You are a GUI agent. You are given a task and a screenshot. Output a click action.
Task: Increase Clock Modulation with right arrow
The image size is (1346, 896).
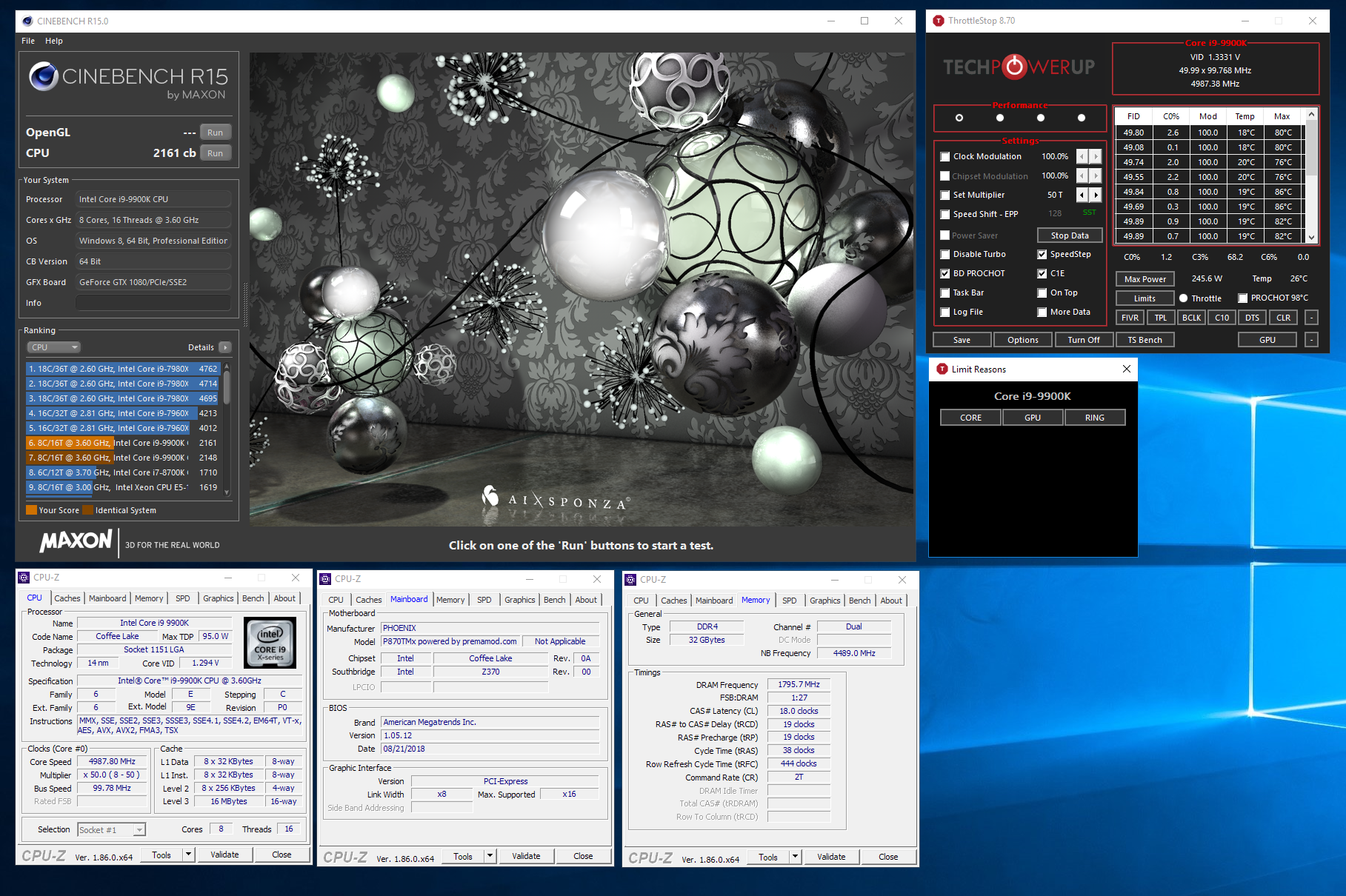coord(1096,156)
